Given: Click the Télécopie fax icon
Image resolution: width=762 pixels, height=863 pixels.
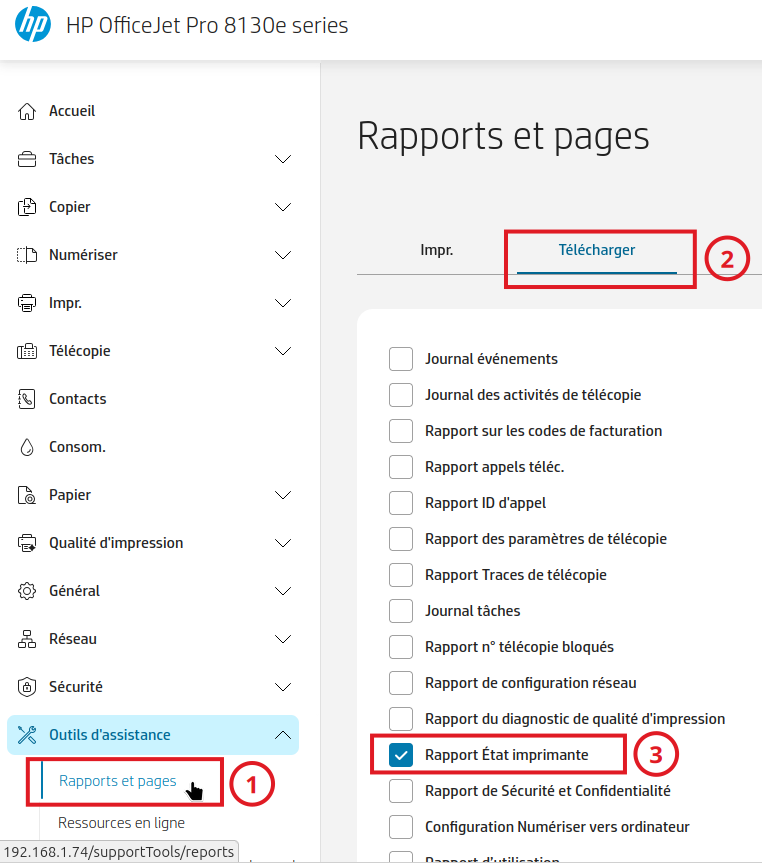Looking at the screenshot, I should tap(28, 351).
